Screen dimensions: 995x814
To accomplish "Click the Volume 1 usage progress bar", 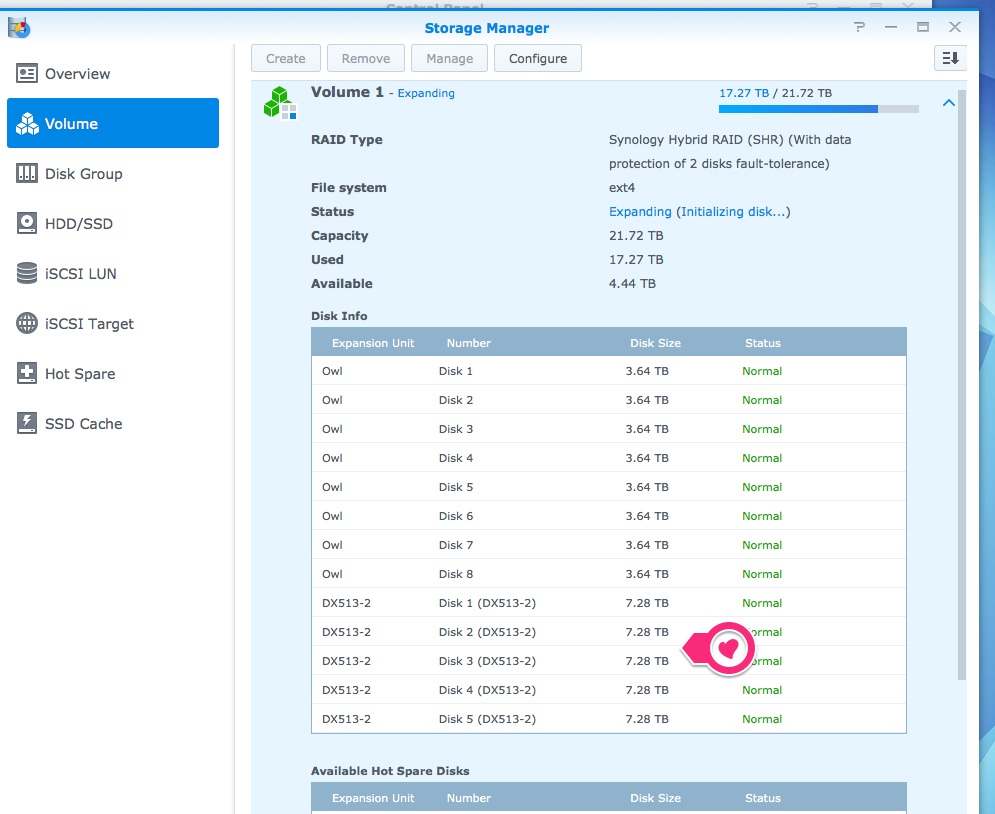I will [819, 109].
